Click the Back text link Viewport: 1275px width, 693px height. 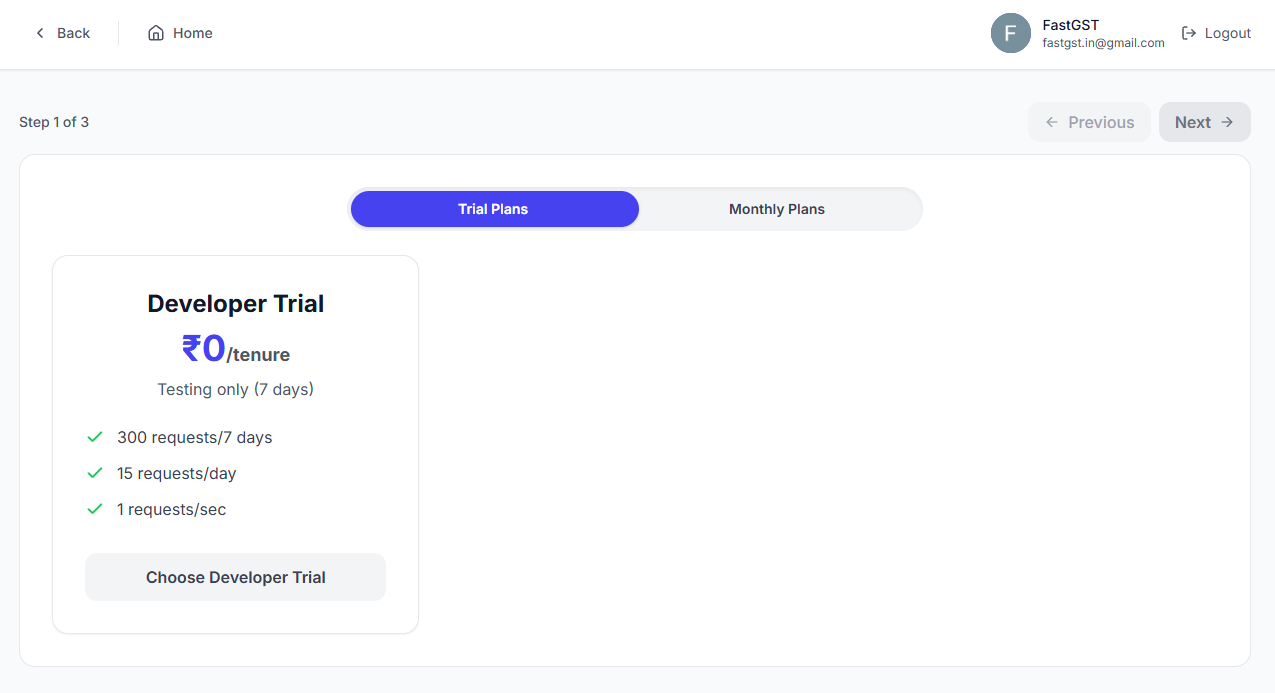coord(73,33)
